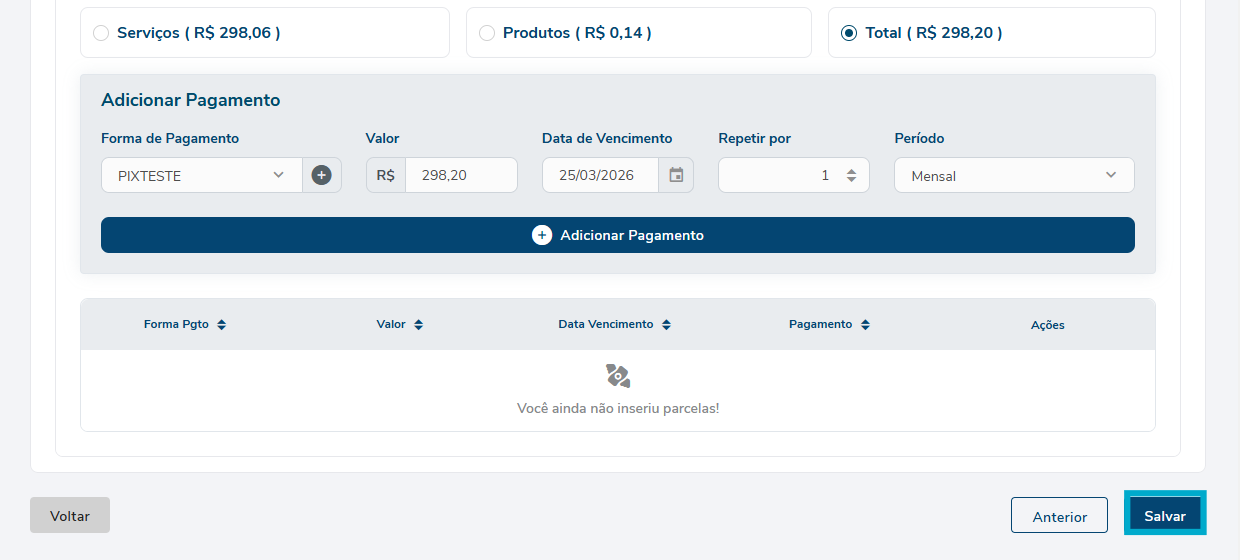Click the Ações column header

1047,325
